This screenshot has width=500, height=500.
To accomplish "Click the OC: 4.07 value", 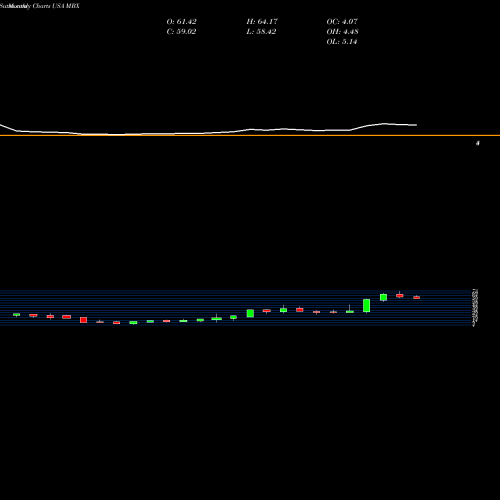I will (342, 22).
